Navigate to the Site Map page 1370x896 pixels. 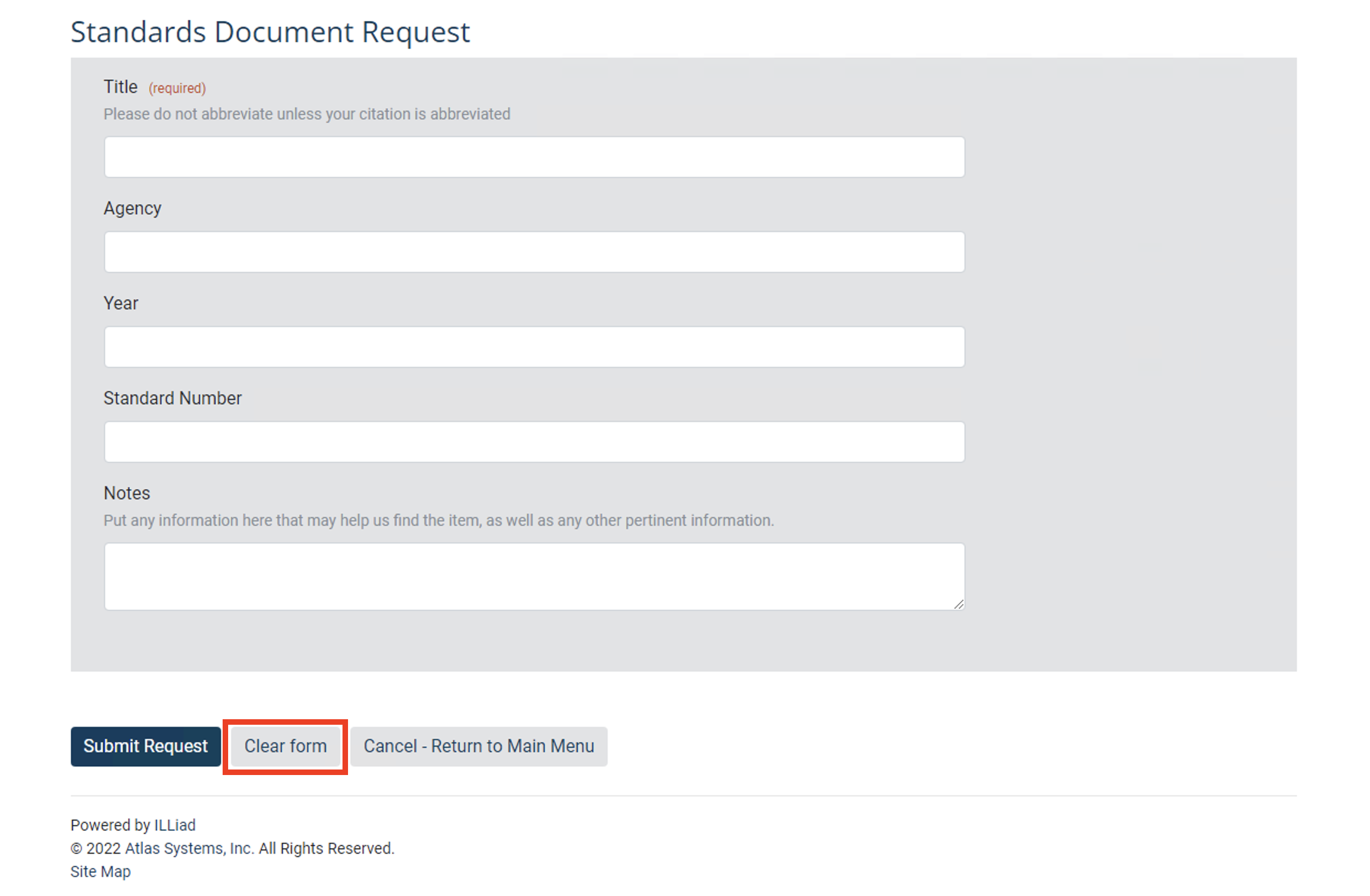pyautogui.click(x=100, y=871)
